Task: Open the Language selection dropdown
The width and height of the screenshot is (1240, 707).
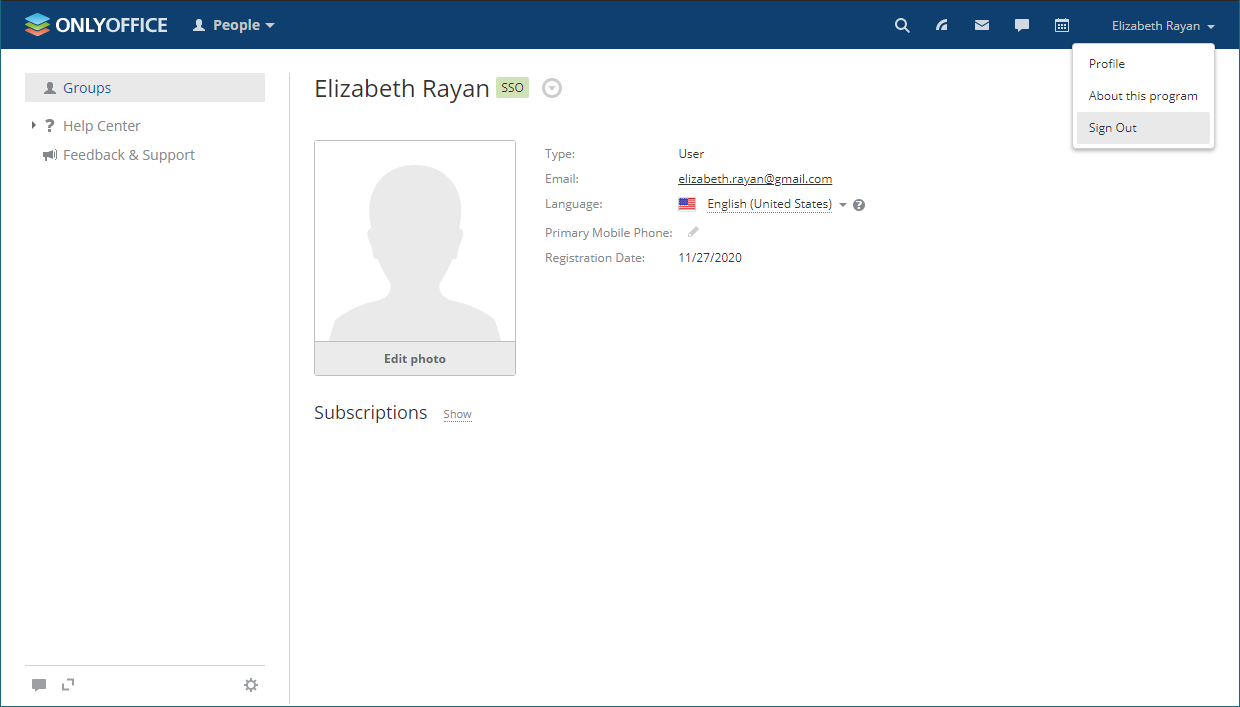Action: coord(843,204)
